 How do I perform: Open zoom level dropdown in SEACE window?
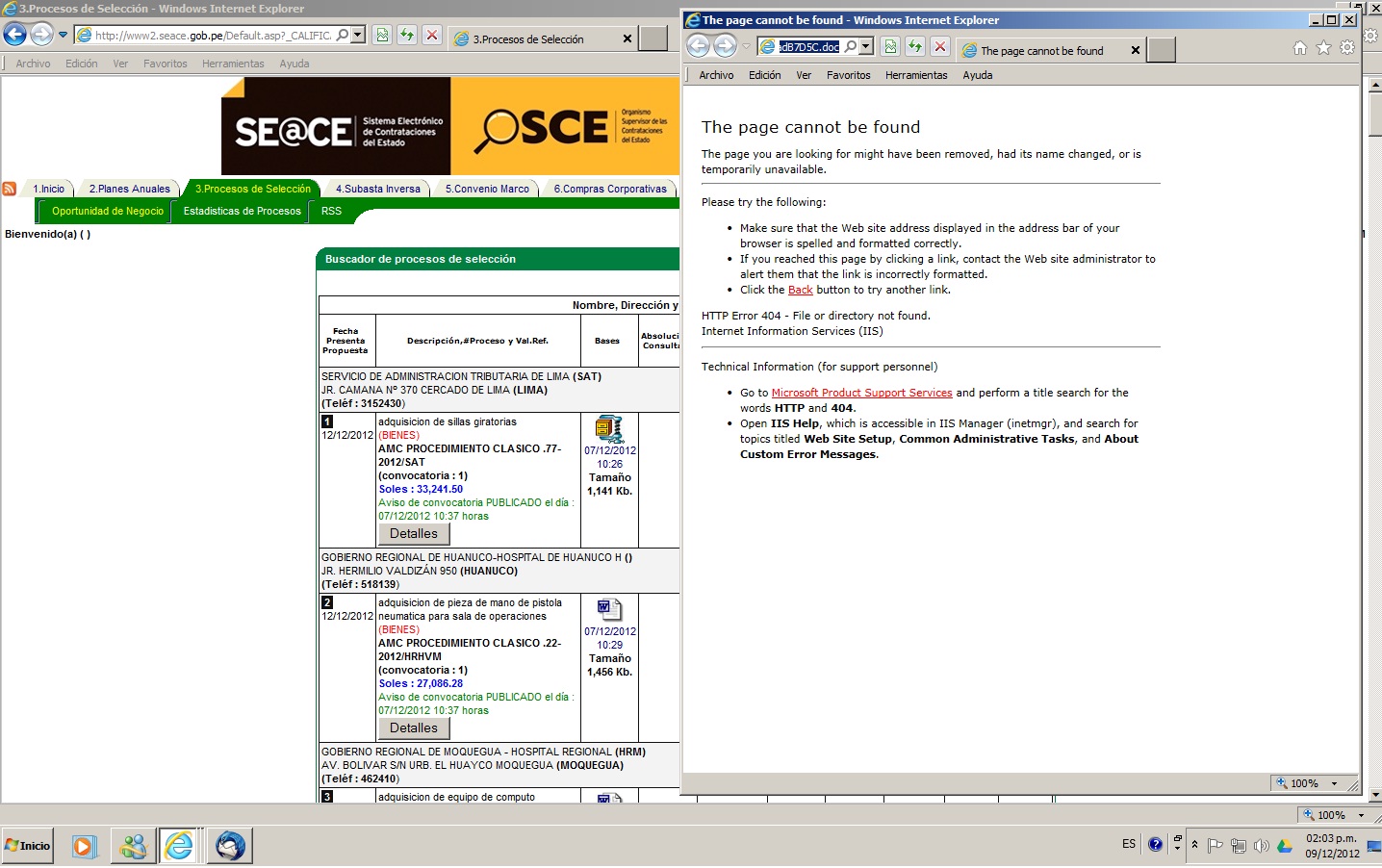point(1361,815)
